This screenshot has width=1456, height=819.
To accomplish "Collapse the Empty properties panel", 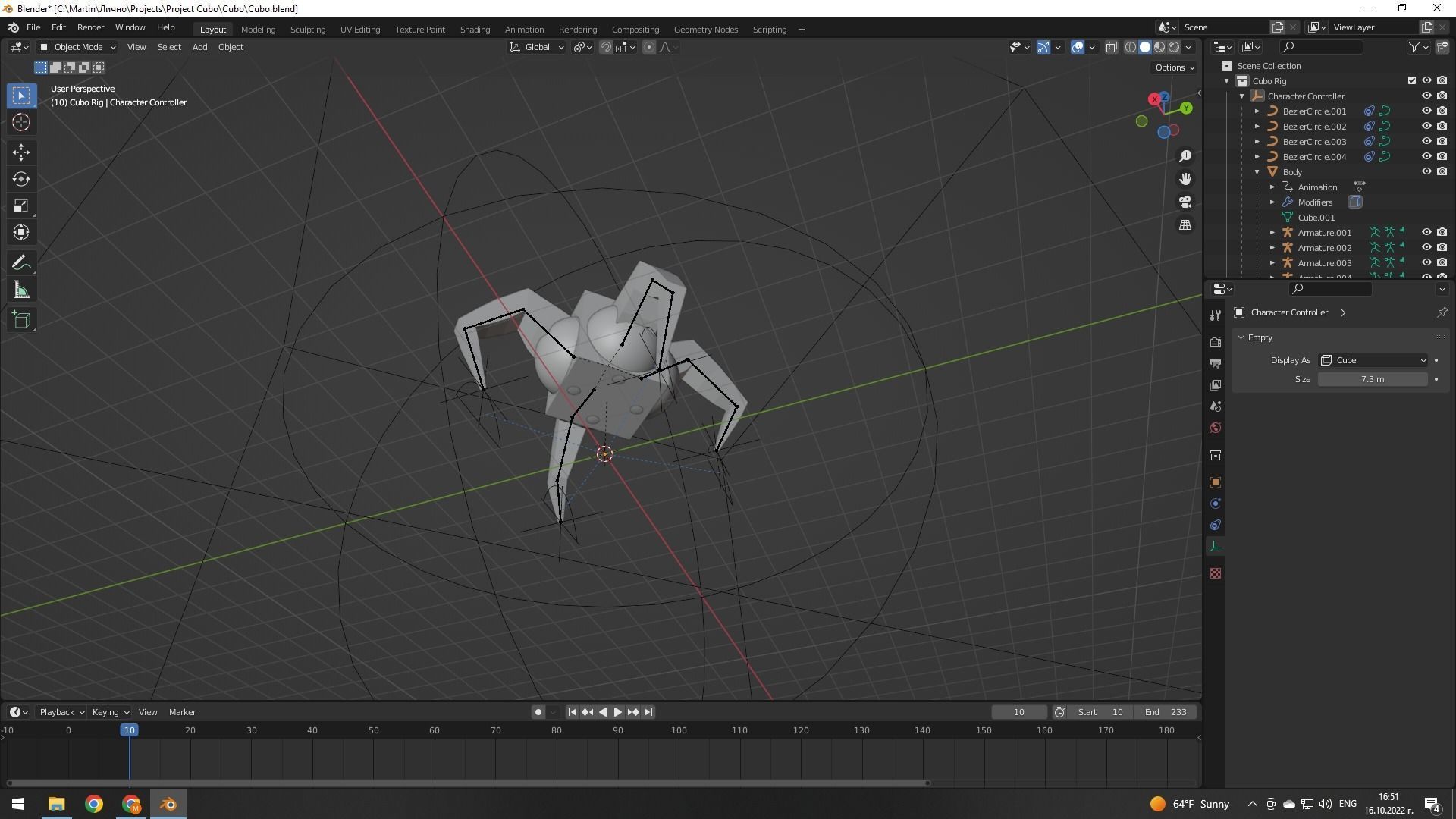I will (1241, 337).
